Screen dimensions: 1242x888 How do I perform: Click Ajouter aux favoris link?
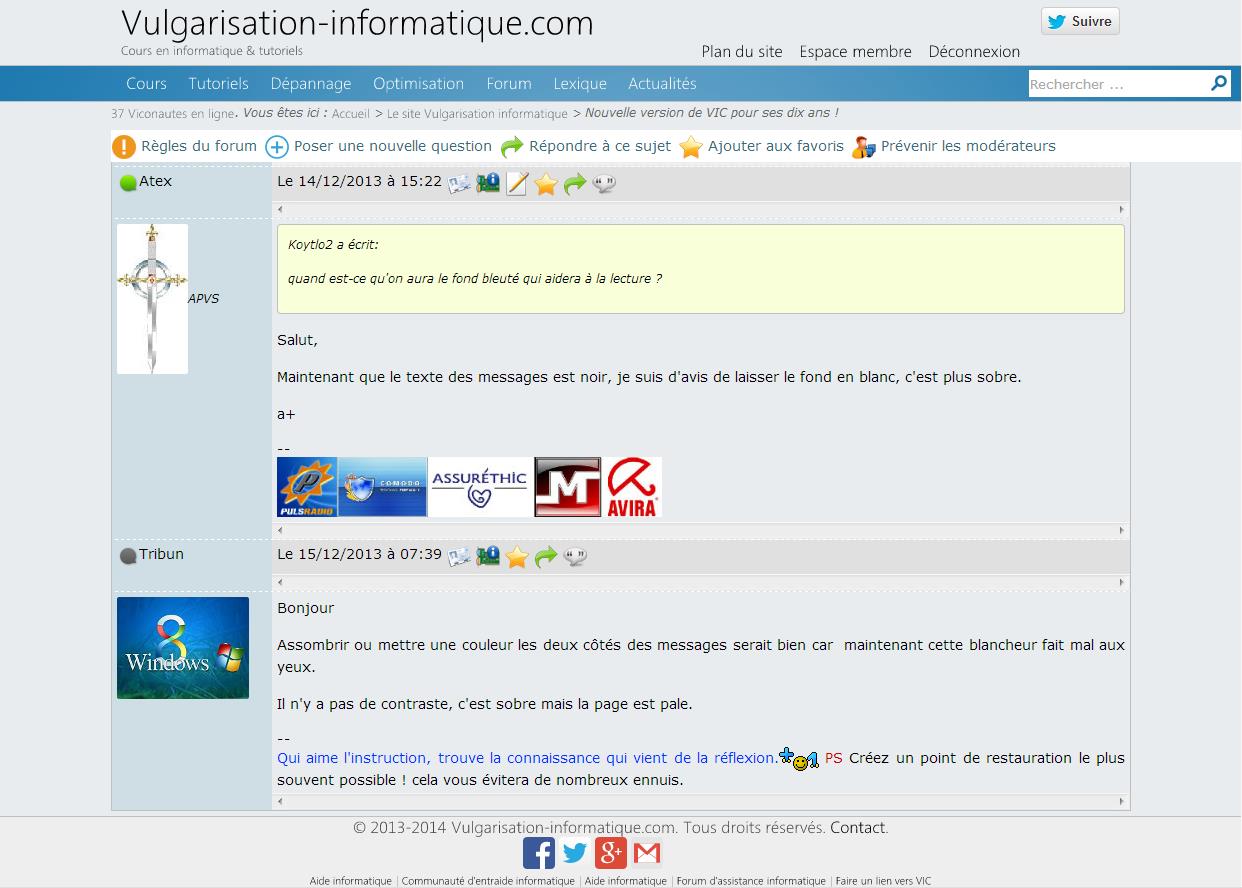pyautogui.click(x=776, y=146)
